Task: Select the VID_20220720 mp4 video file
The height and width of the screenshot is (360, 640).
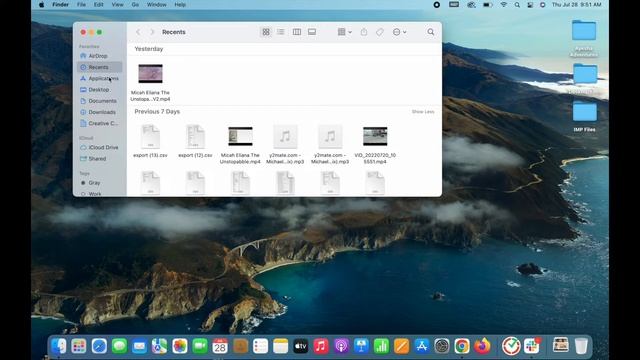Action: pos(375,145)
